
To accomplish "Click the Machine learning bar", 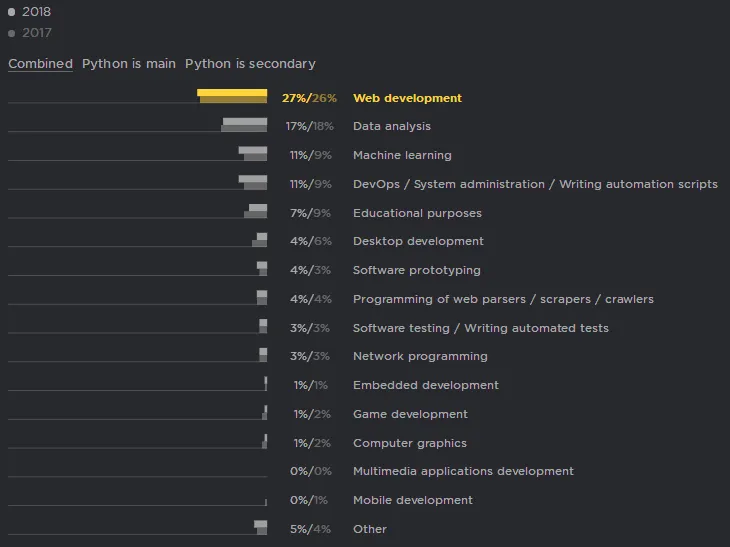I will pyautogui.click(x=253, y=154).
